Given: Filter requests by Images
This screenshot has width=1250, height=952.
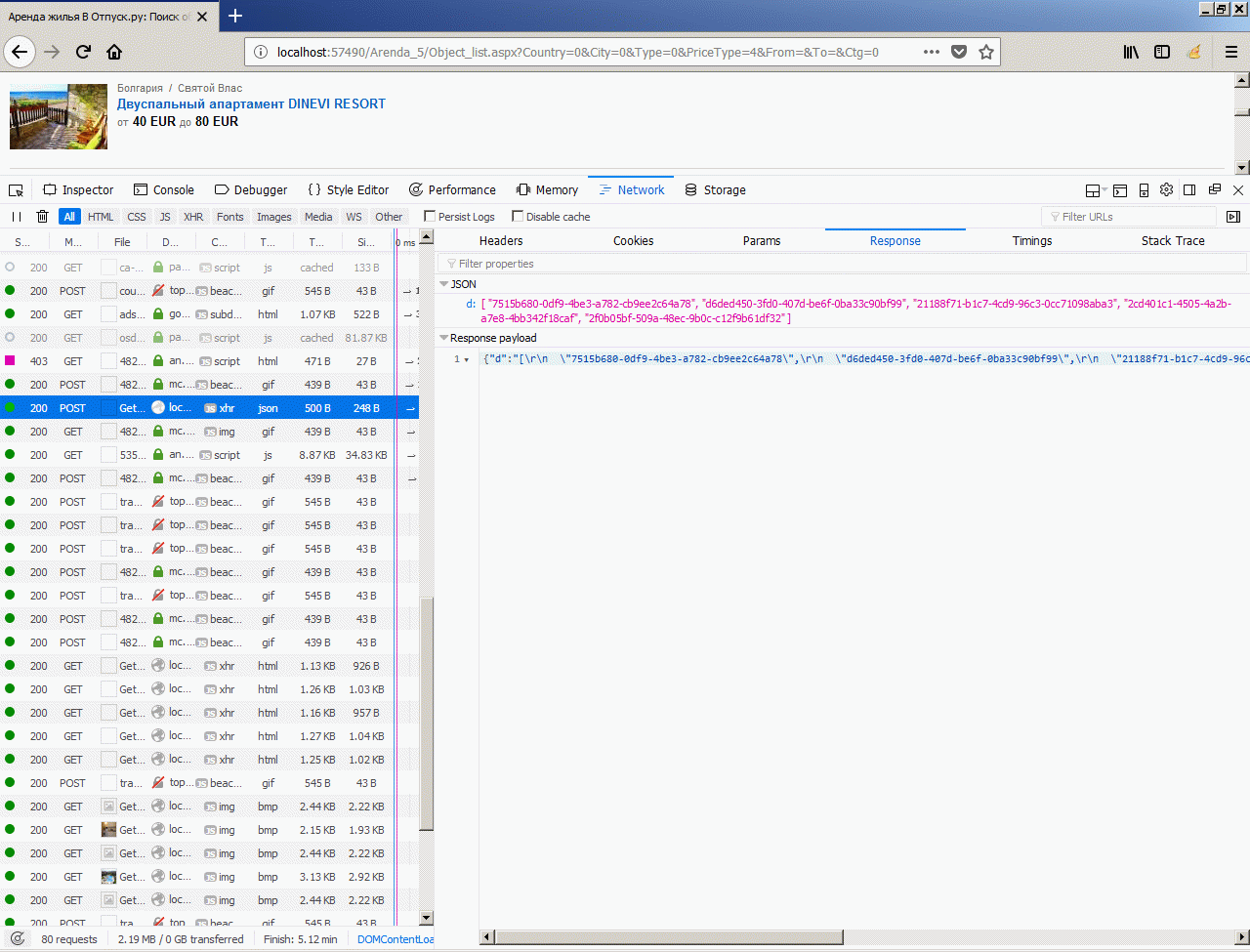Looking at the screenshot, I should click(274, 217).
